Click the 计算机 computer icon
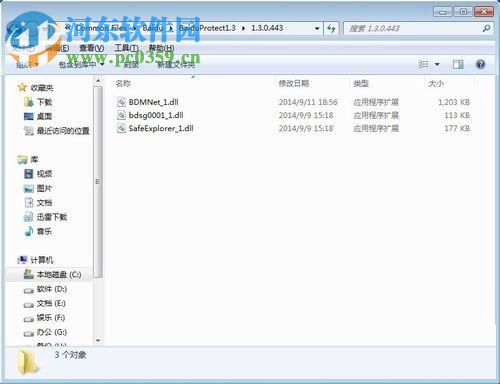Image resolution: width=500 pixels, height=384 pixels. [22, 260]
